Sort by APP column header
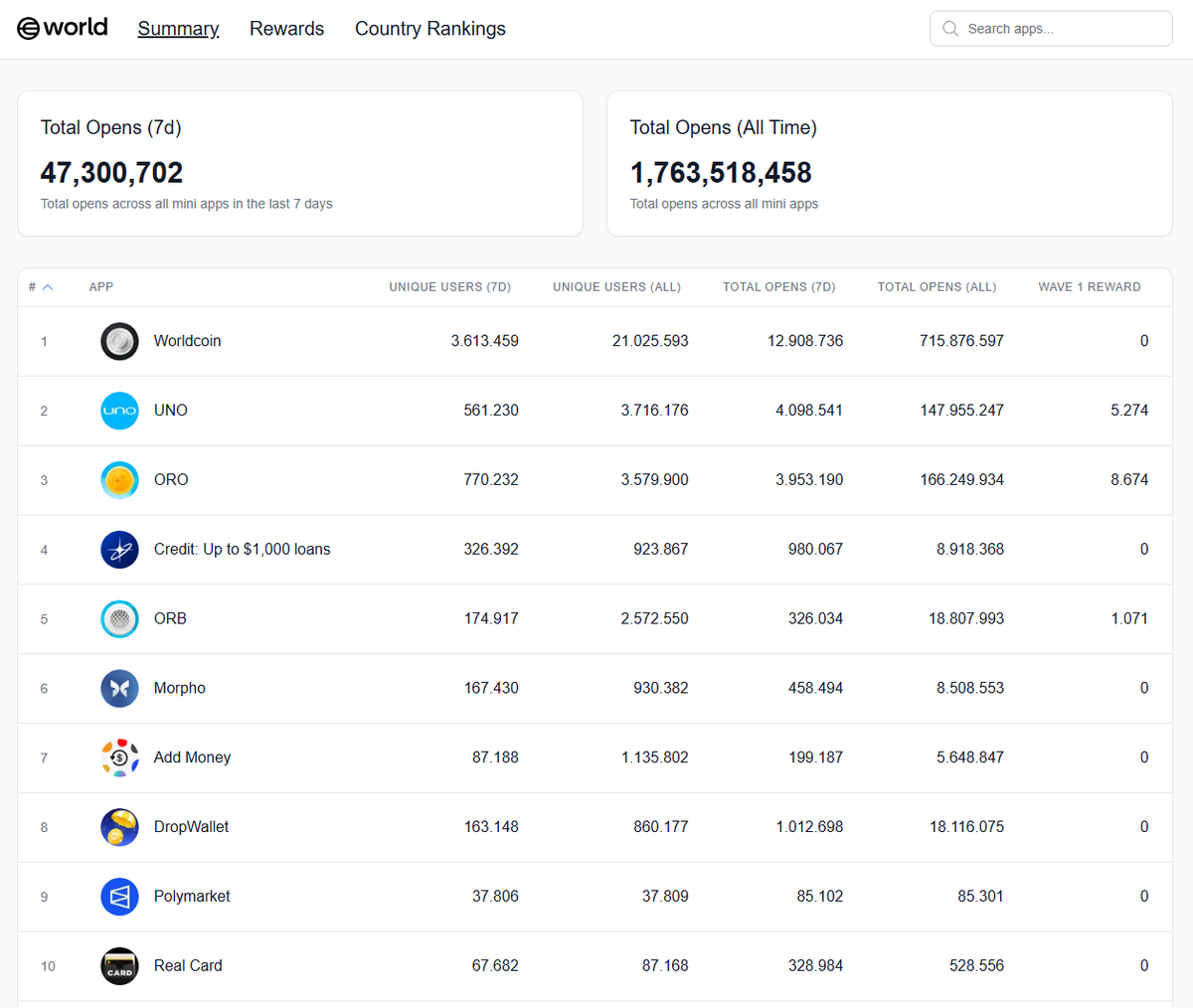The width and height of the screenshot is (1193, 1008). coord(101,287)
